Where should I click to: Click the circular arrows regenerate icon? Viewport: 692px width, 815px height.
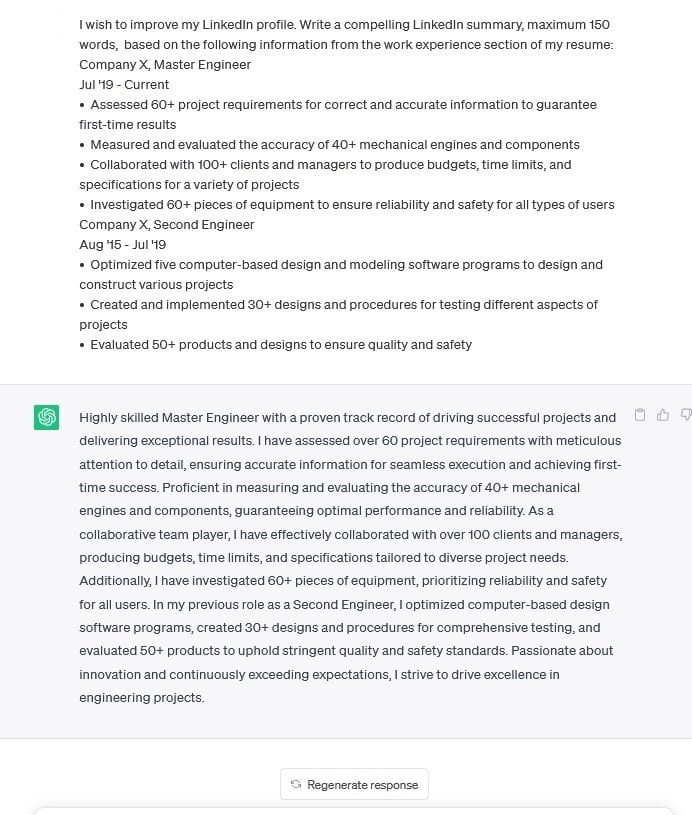click(x=295, y=785)
